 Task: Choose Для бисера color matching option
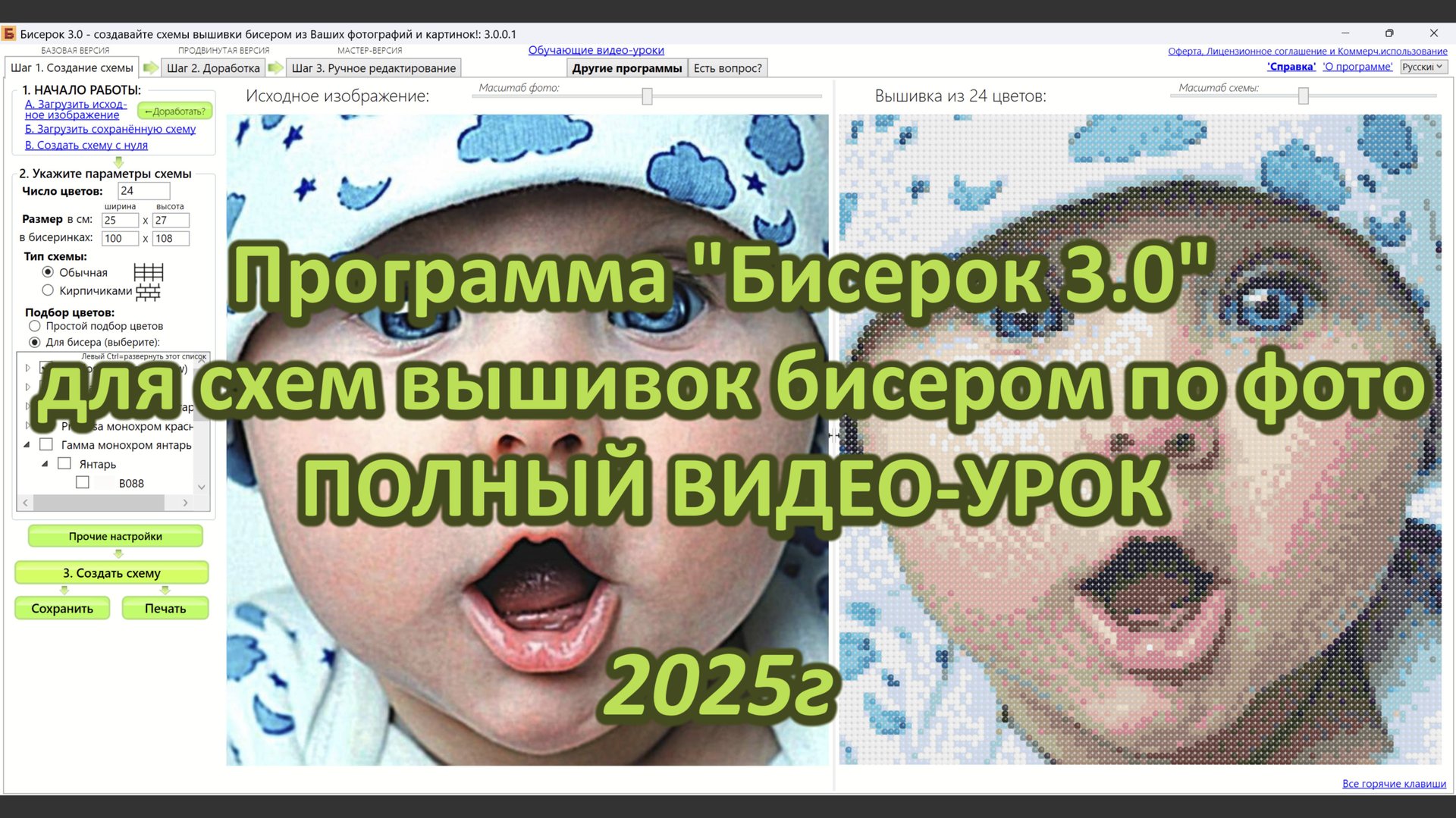pos(35,342)
